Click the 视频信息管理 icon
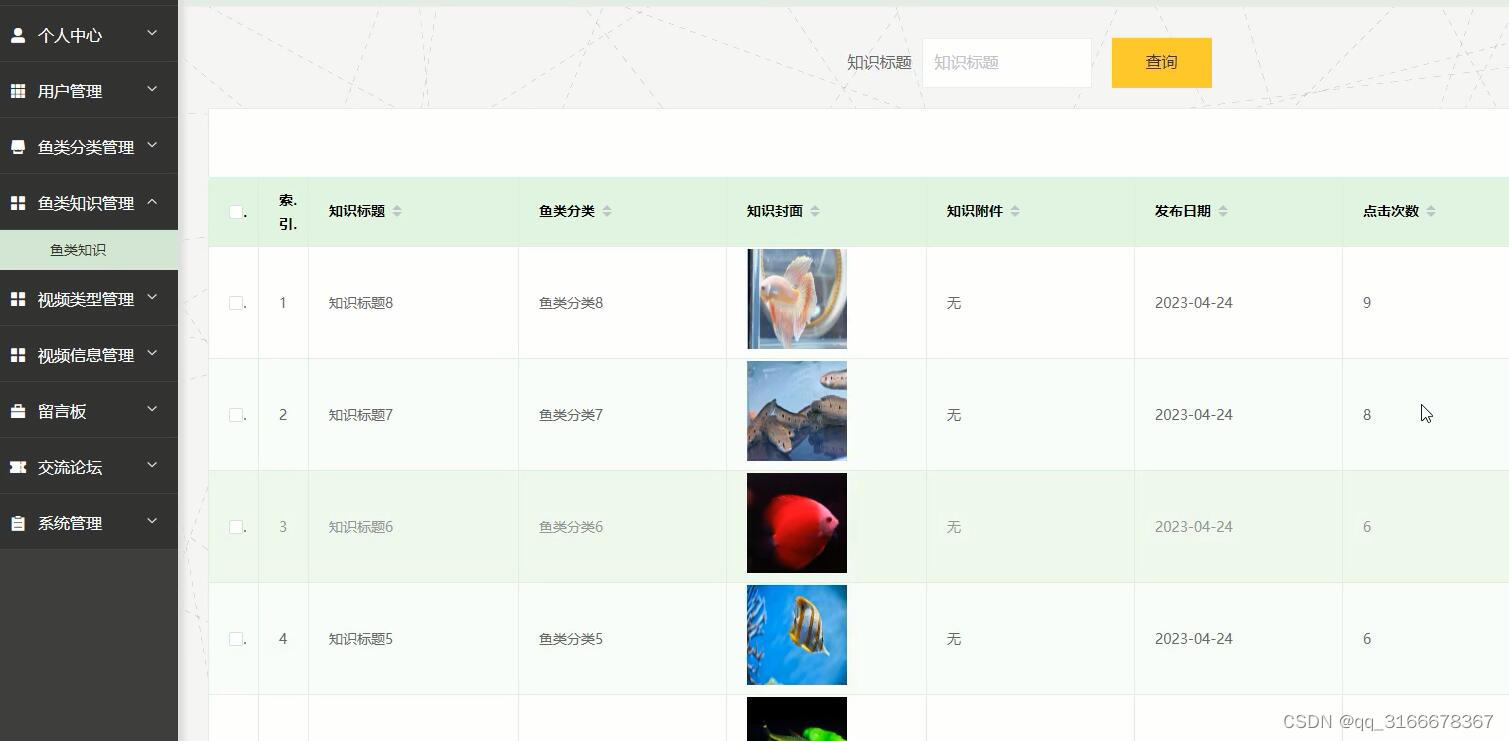This screenshot has height=741, width=1509. (16, 353)
